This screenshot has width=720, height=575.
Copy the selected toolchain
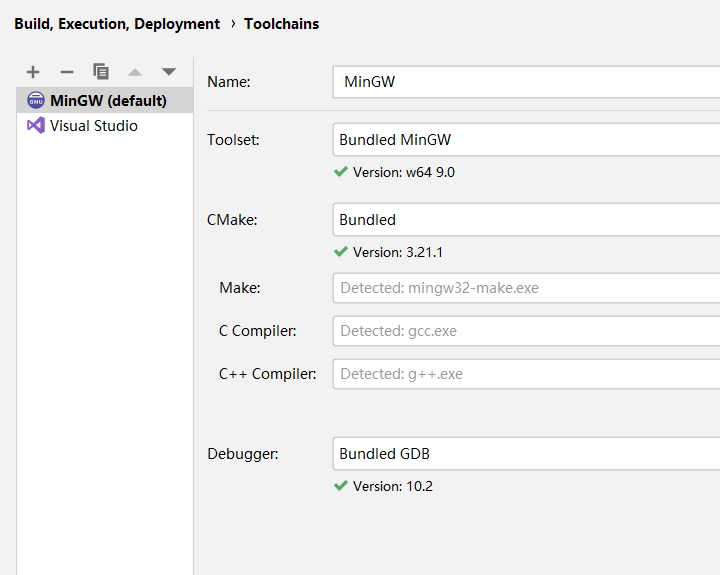click(101, 72)
